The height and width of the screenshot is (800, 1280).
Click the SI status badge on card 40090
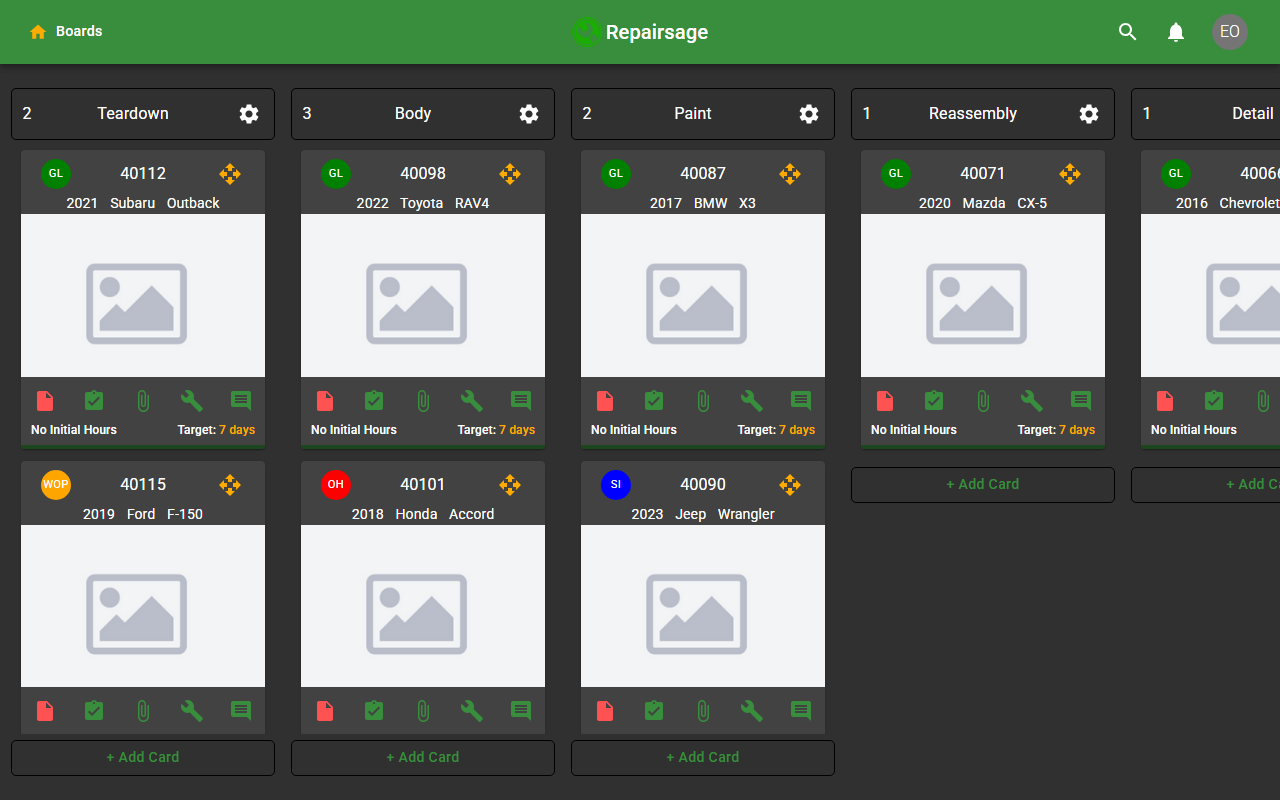616,485
